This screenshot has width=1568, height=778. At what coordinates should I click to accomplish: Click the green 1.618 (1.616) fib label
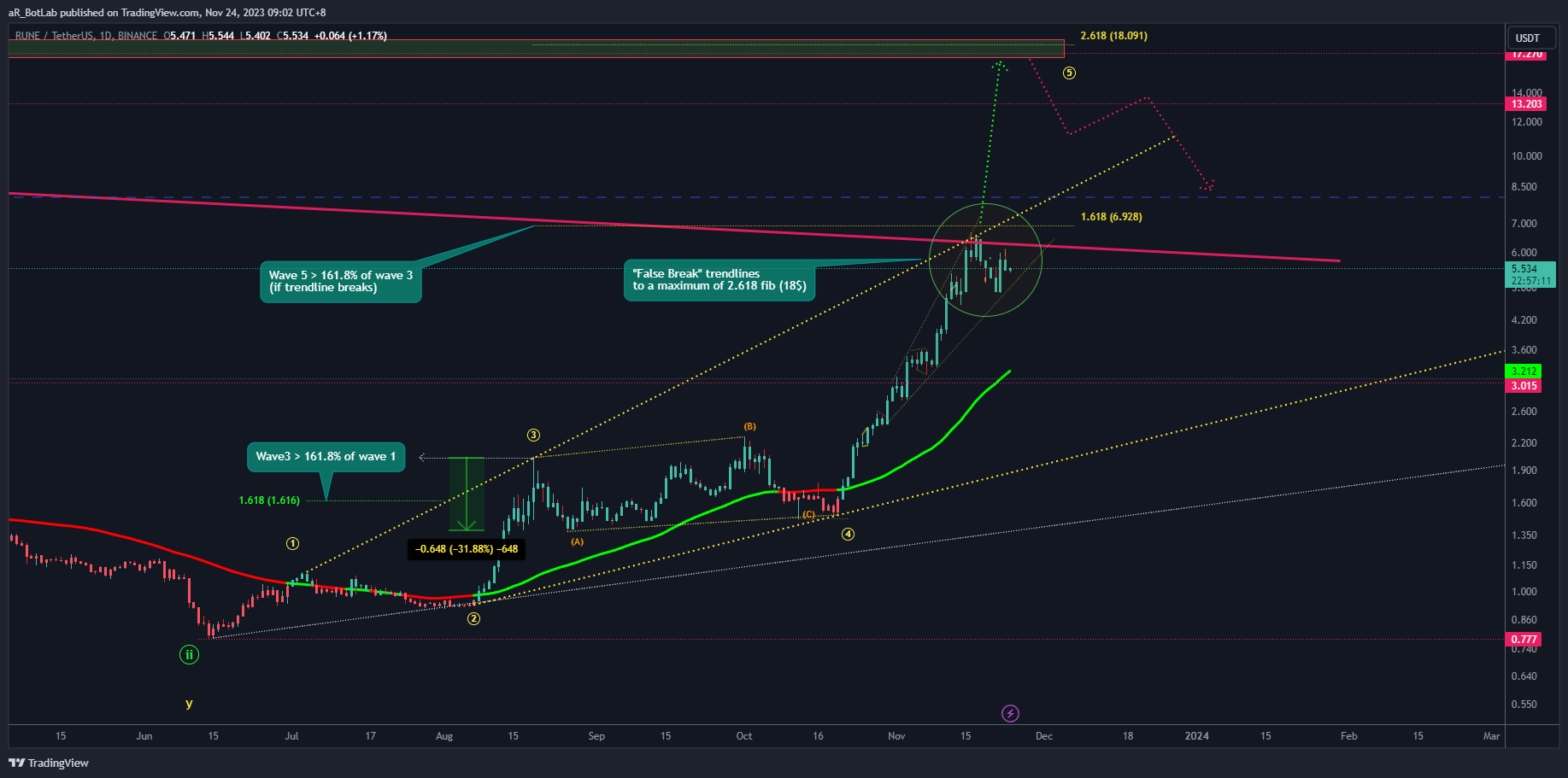point(269,500)
